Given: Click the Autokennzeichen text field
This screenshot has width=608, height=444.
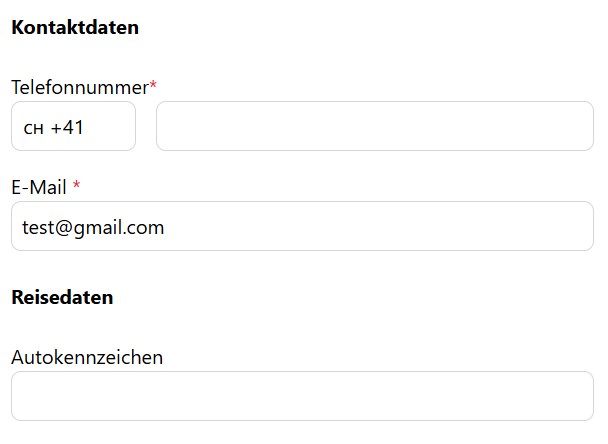Looking at the screenshot, I should click(x=302, y=396).
